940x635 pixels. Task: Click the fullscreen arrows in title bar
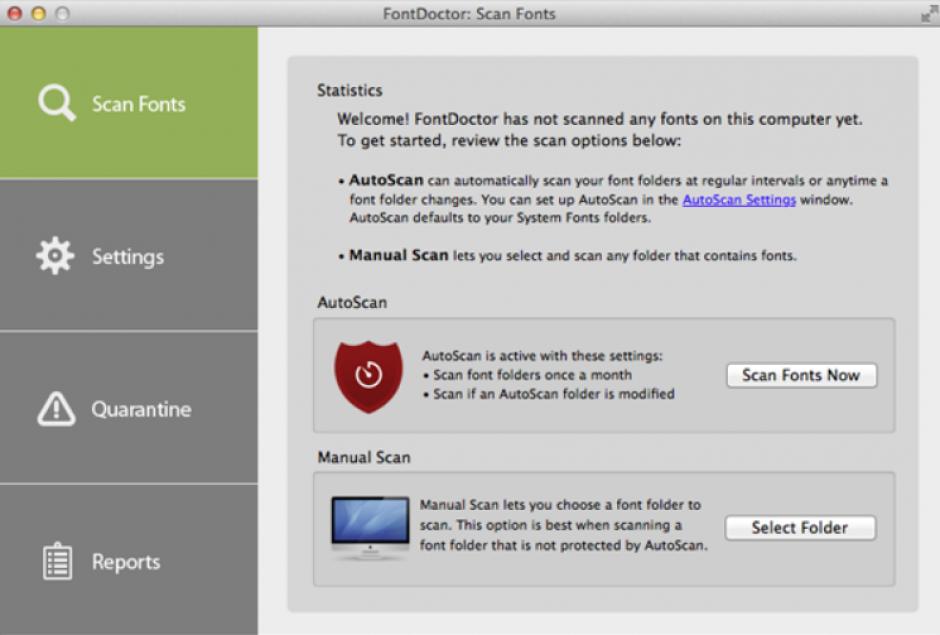click(929, 14)
